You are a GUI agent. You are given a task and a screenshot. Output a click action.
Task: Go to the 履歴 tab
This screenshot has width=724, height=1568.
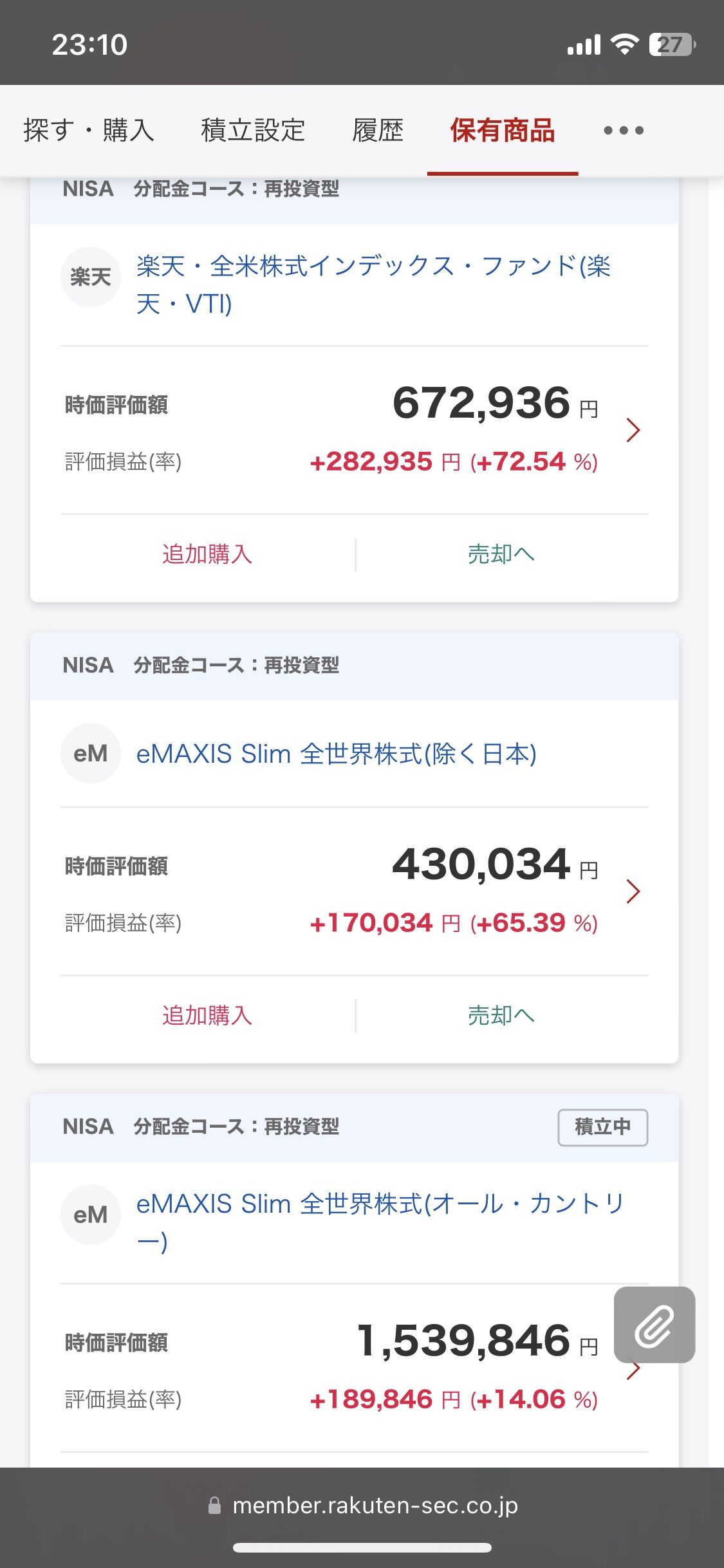378,131
